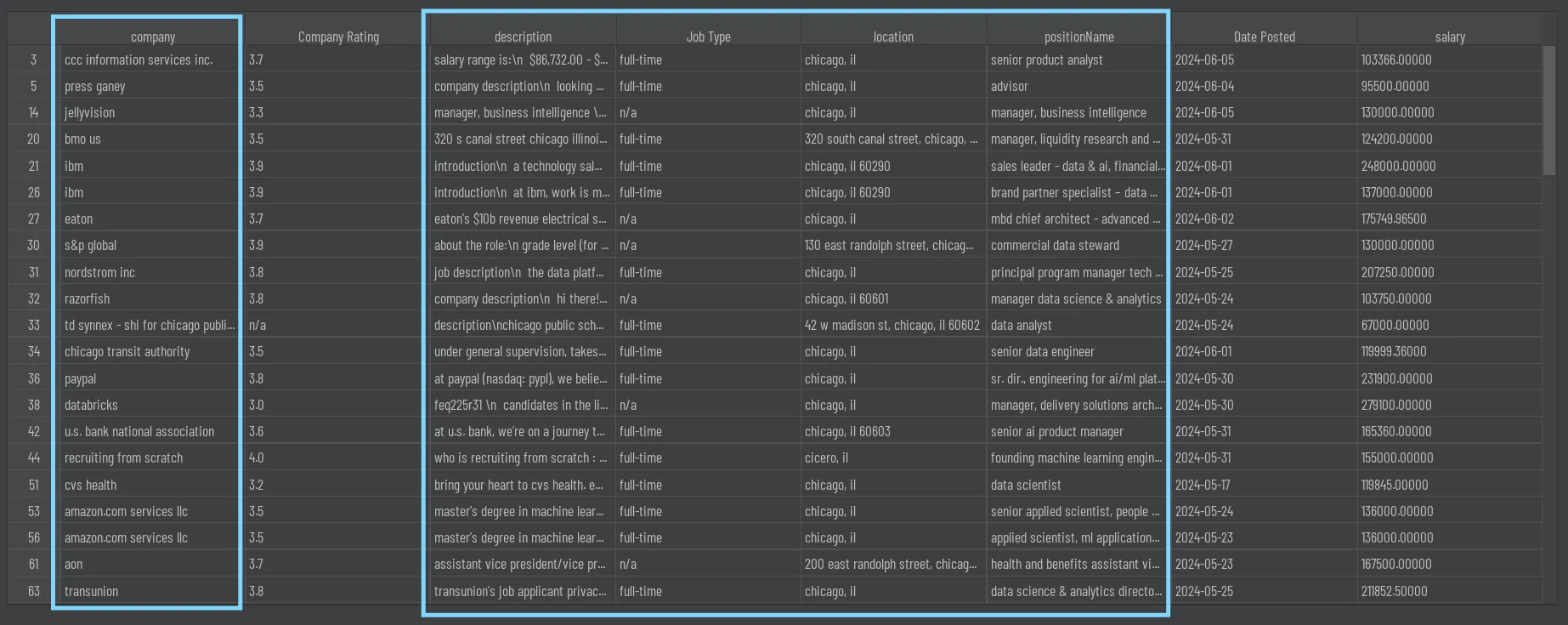The width and height of the screenshot is (1568, 625).
Task: Click date posted 2024-06-04
Action: pyautogui.click(x=1264, y=86)
